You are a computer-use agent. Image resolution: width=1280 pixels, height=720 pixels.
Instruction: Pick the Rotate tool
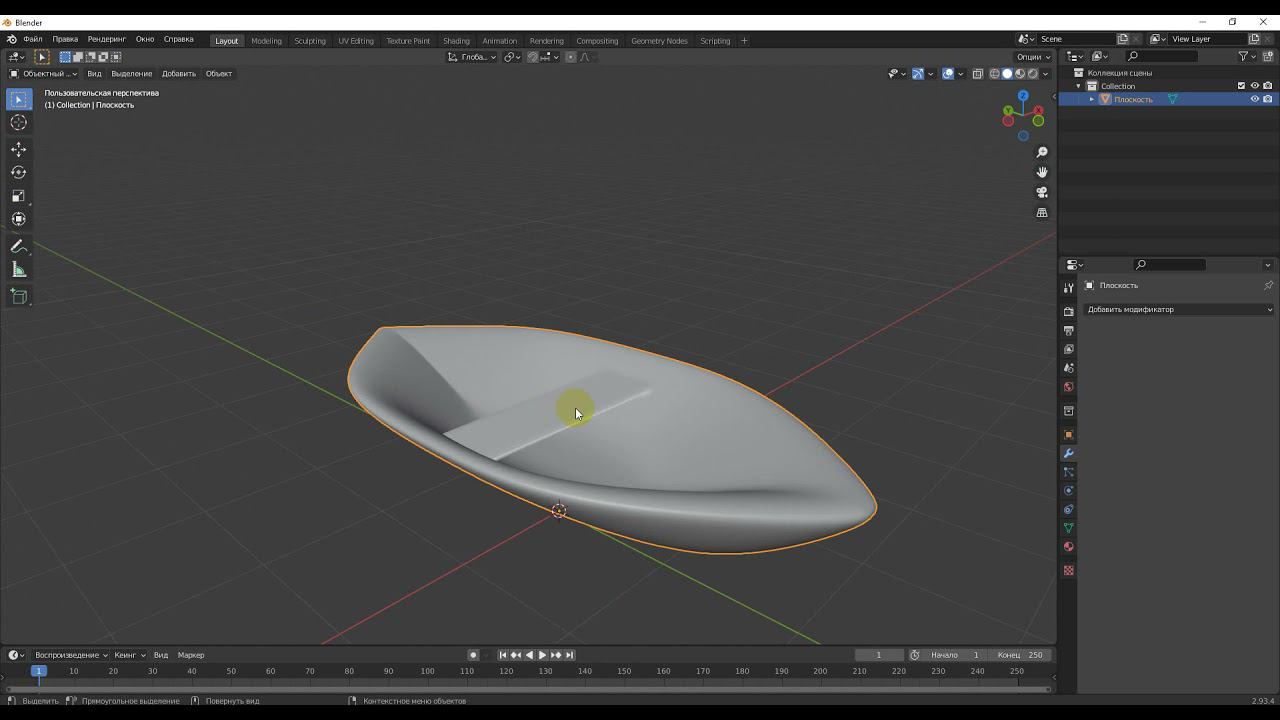pyautogui.click(x=18, y=172)
